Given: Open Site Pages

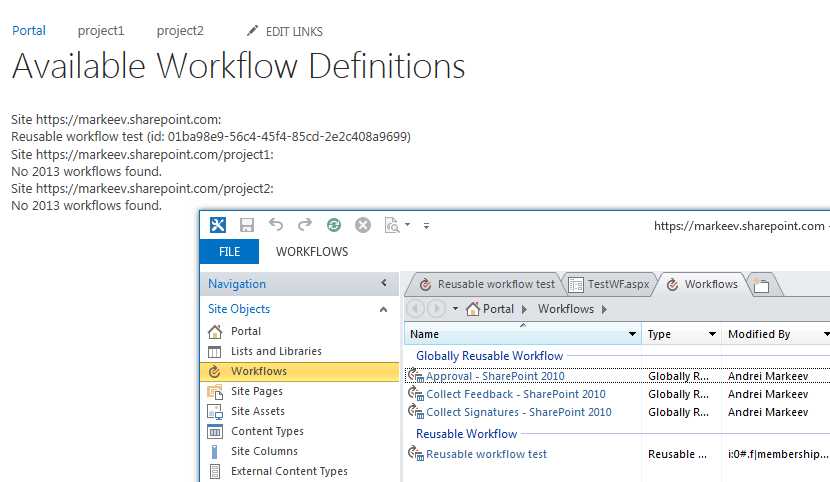Looking at the screenshot, I should 256,392.
